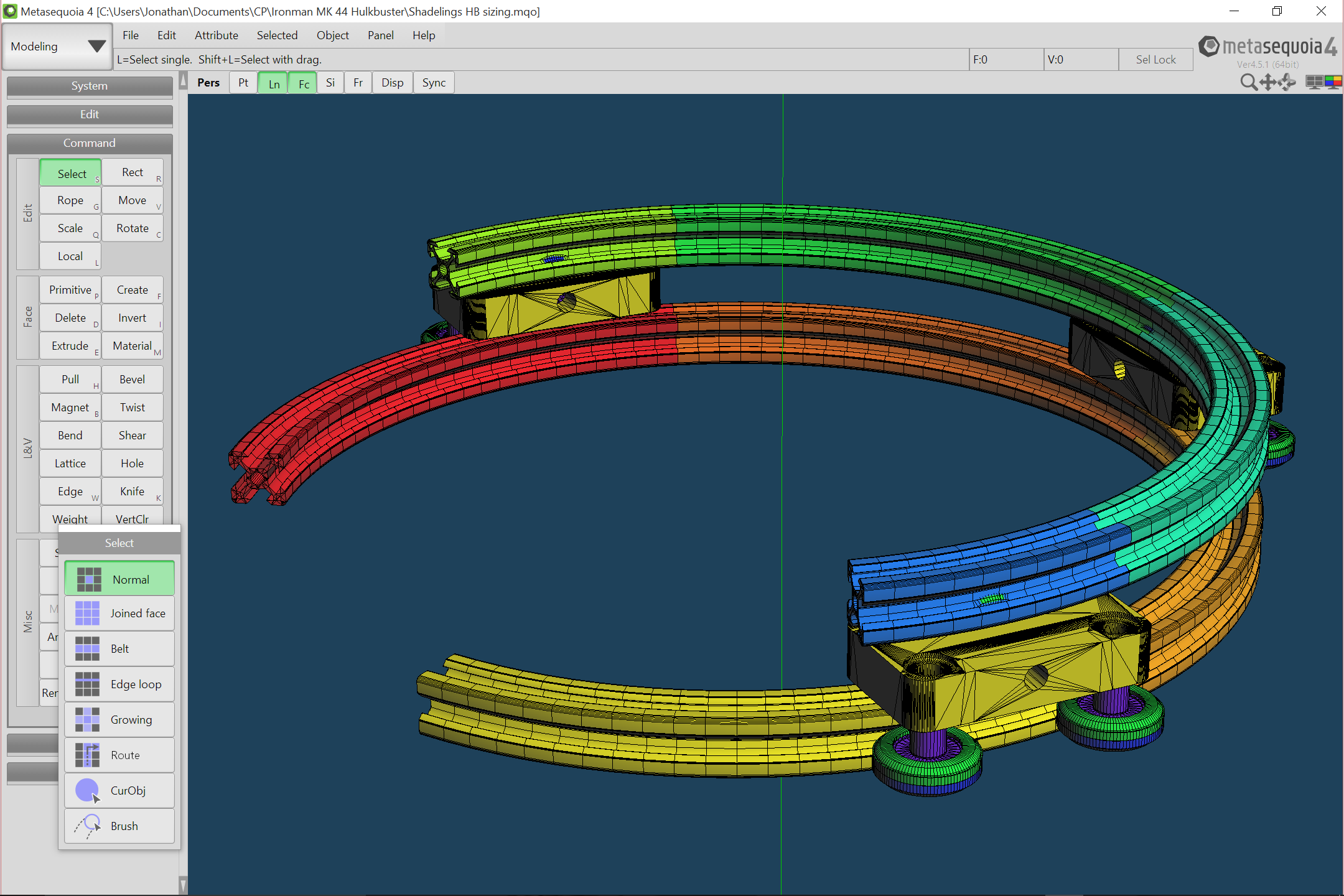Activate the Delete face command
This screenshot has height=896, width=1344.
70,318
